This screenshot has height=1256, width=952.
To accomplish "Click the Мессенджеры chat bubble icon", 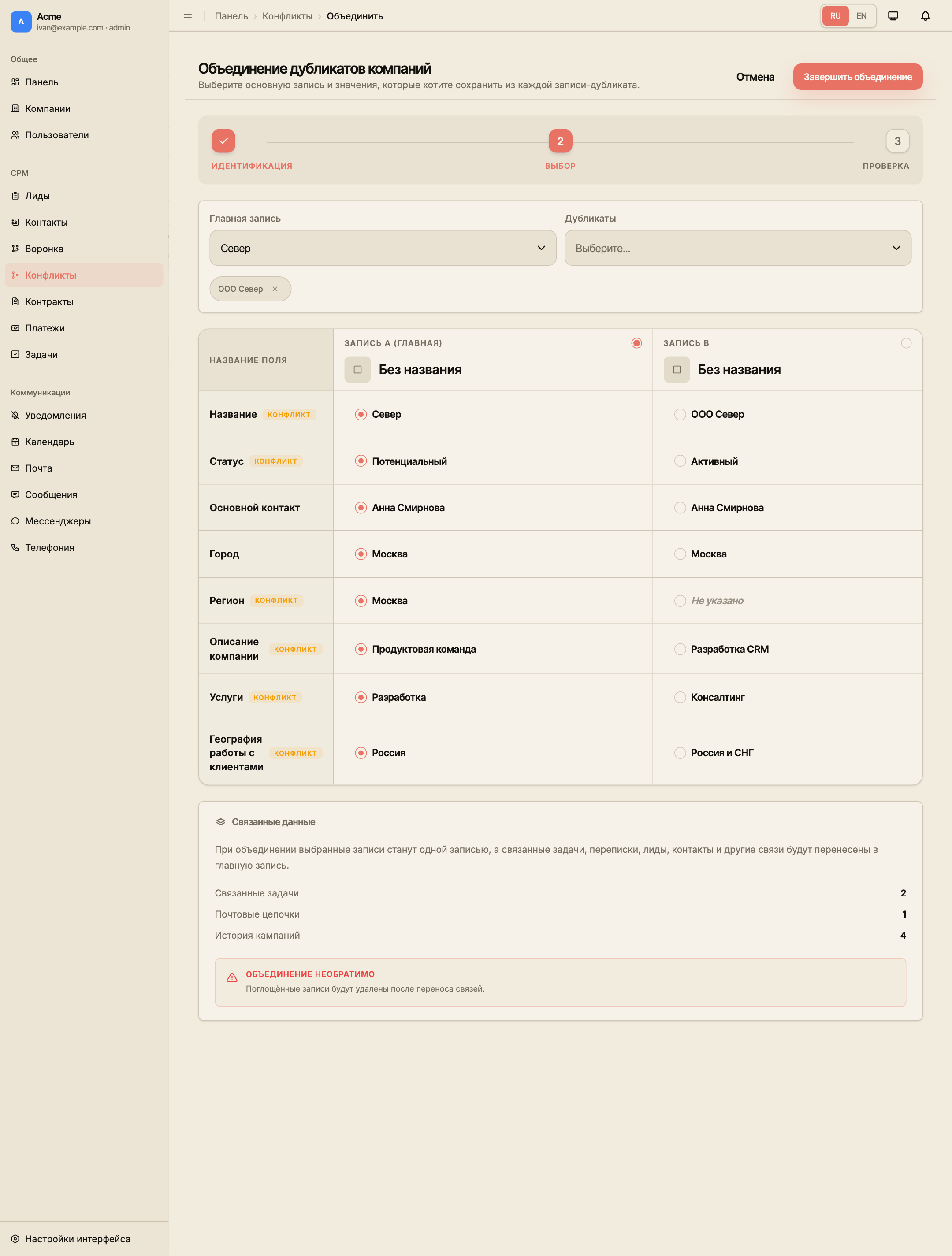I will [x=15, y=521].
